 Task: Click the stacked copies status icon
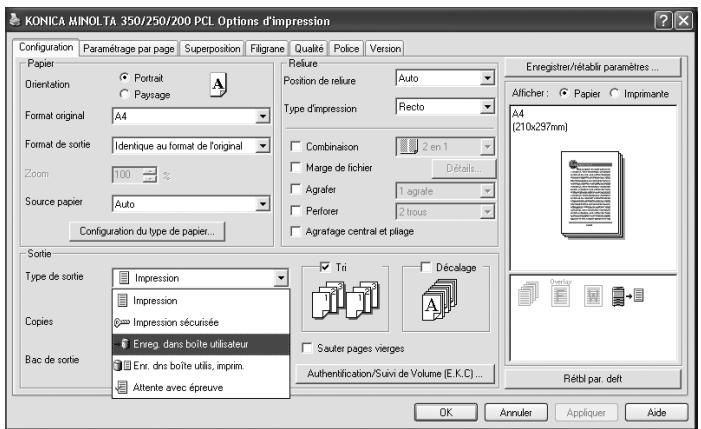(528, 294)
